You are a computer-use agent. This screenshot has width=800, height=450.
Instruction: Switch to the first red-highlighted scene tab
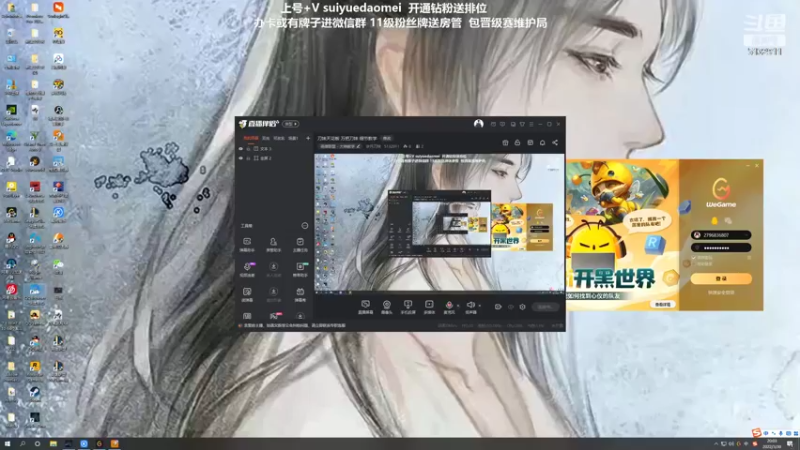[251, 138]
